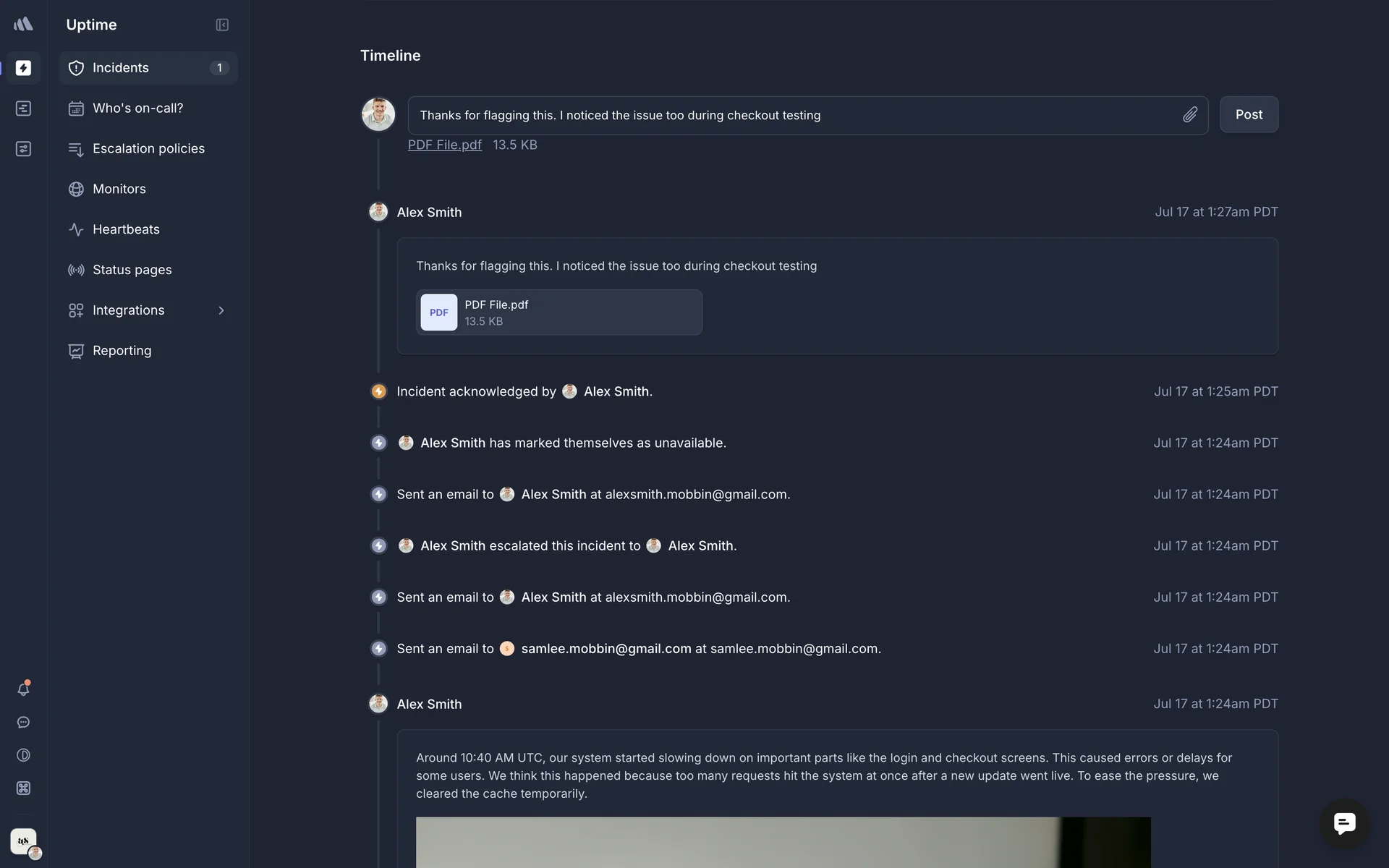Click the Better Stack logo icon
This screenshot has width=1389, height=868.
[23, 25]
